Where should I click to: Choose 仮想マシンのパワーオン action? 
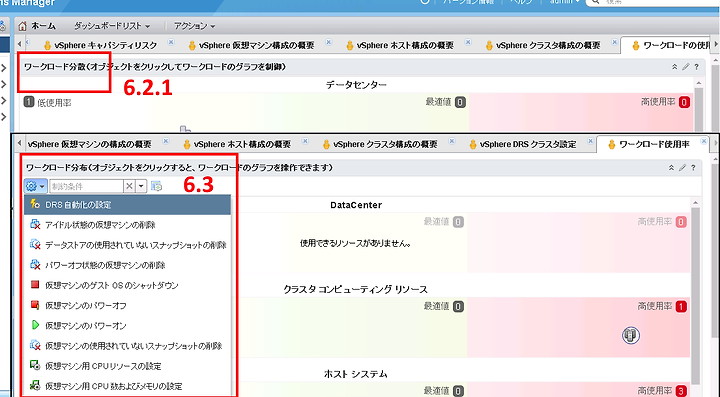[128, 326]
